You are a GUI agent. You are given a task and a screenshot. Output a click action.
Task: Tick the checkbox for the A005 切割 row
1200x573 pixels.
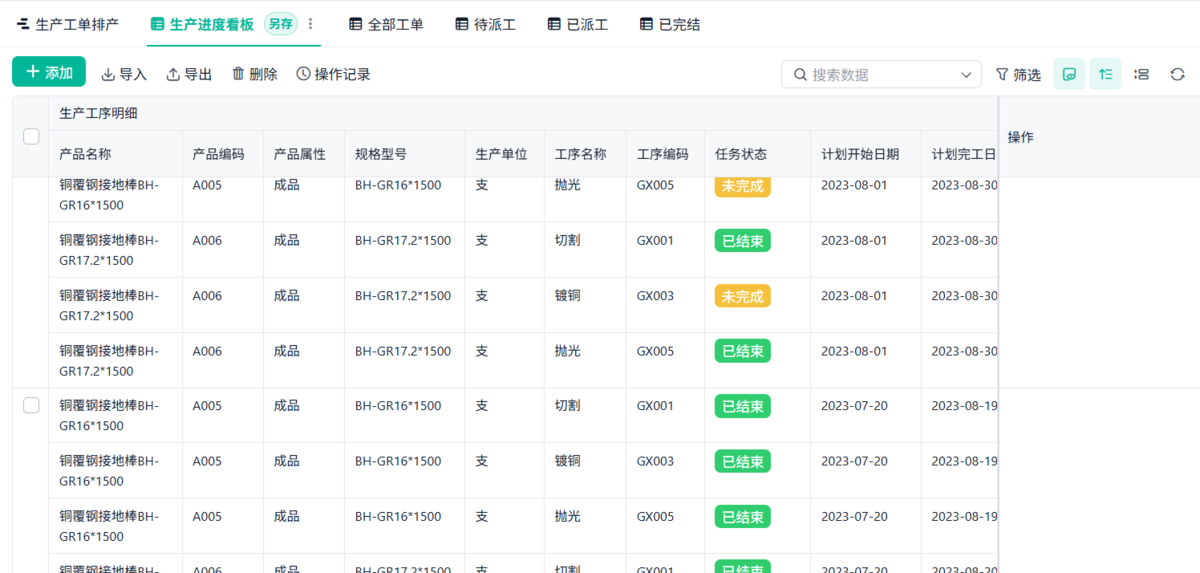click(x=31, y=405)
